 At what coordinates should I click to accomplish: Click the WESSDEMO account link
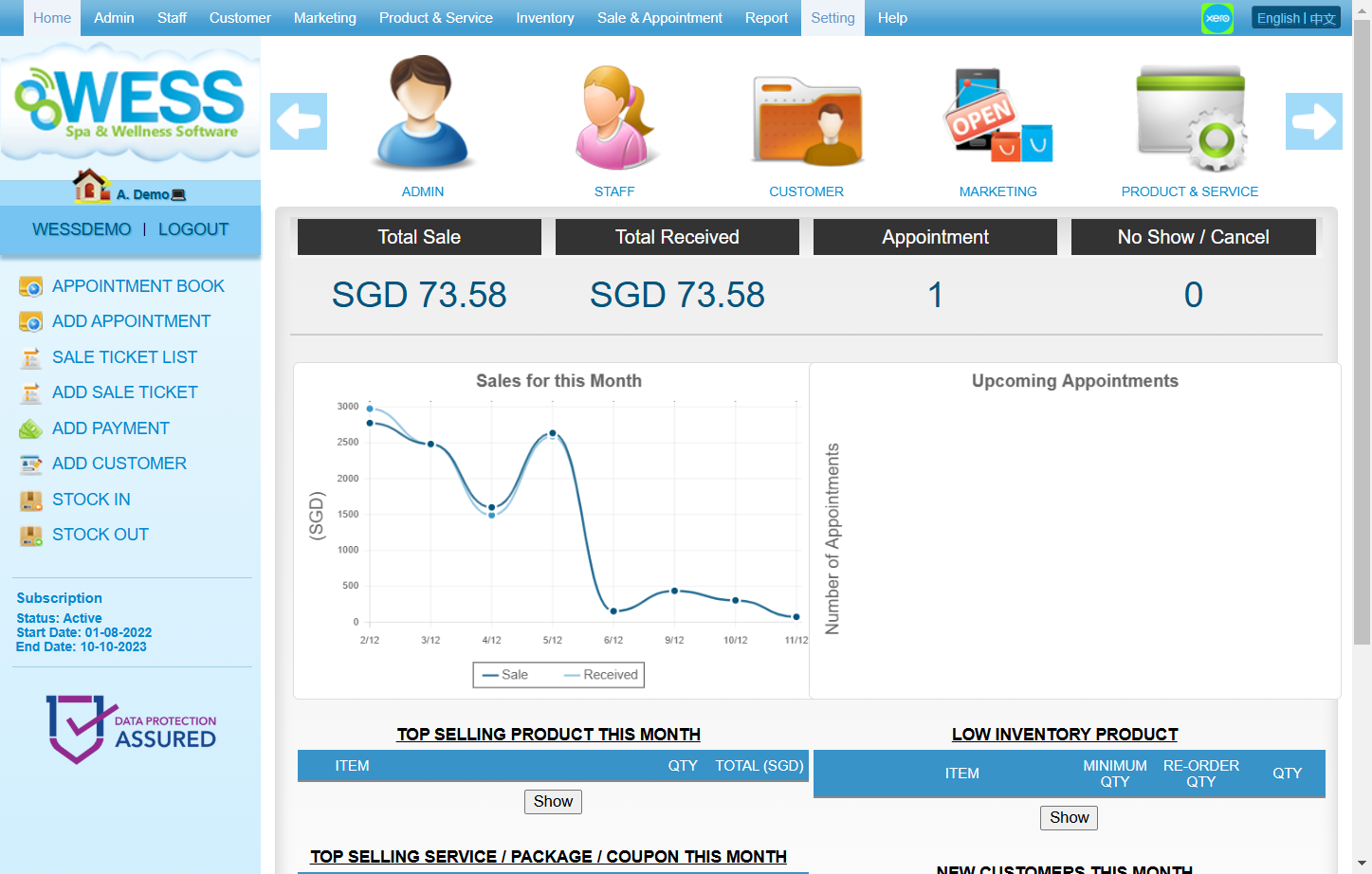click(x=82, y=229)
